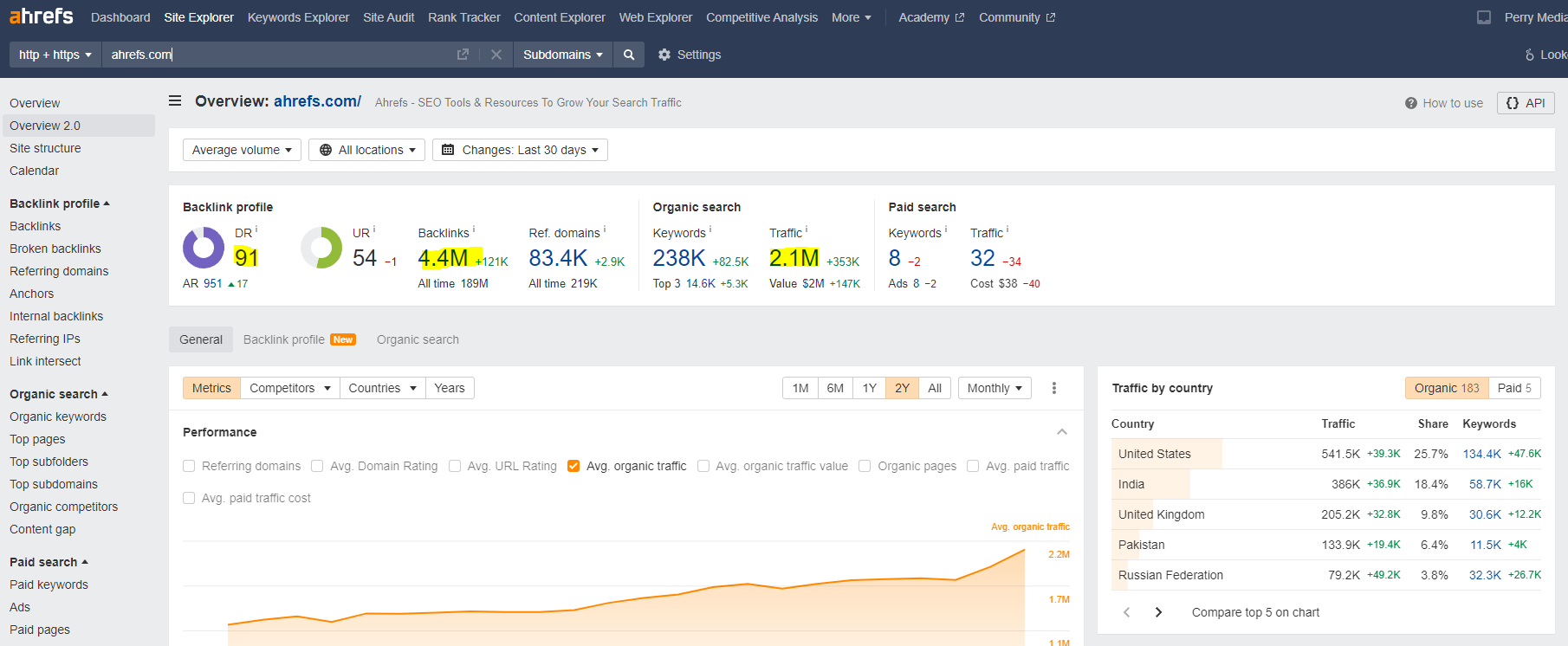1568x646 pixels.
Task: Toggle the hamburger sidebar menu icon
Action: pyautogui.click(x=175, y=101)
